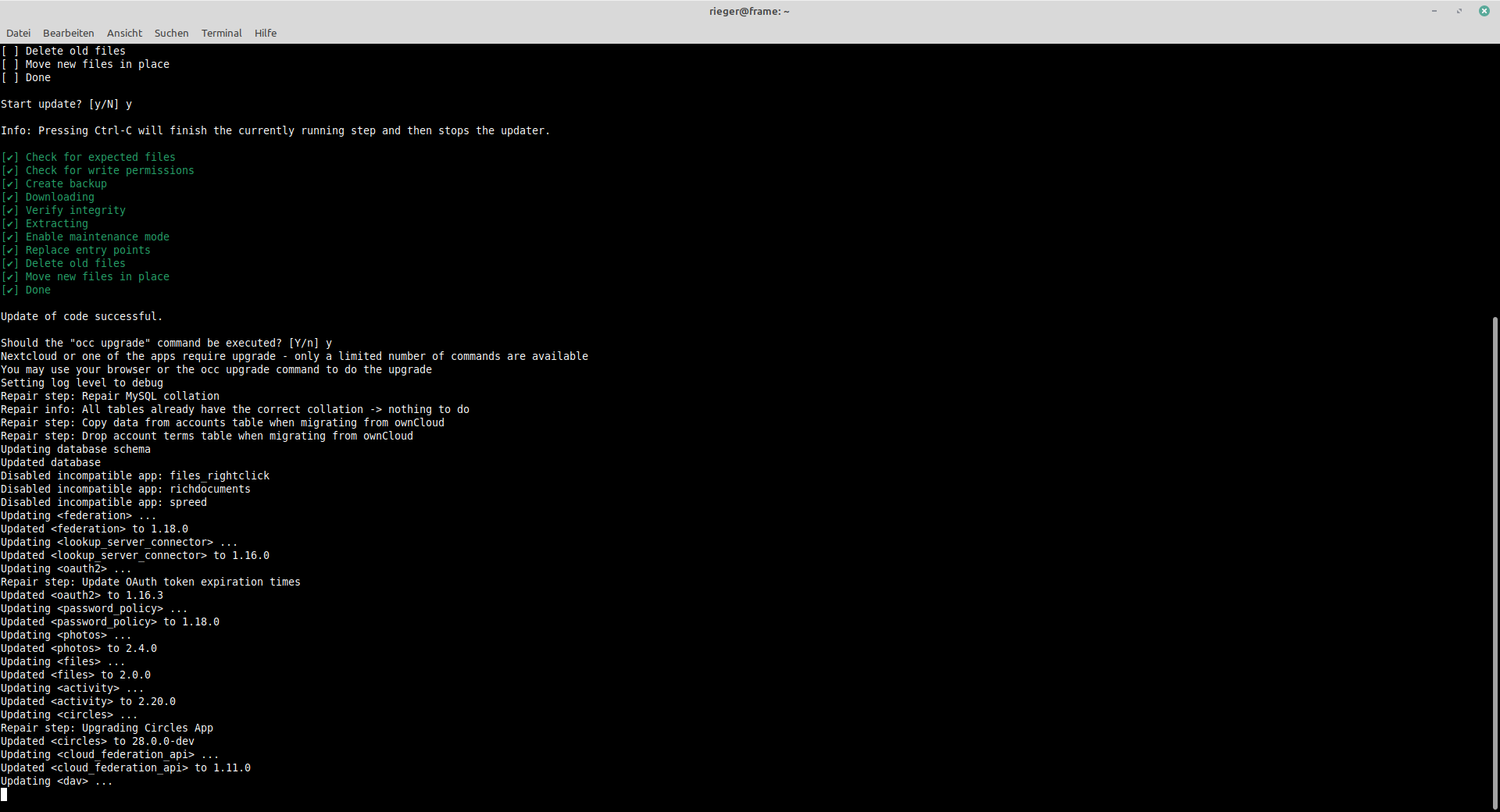Click the Nextcloud or one of the apps line
Screen dimensions: 1500x812
point(295,356)
